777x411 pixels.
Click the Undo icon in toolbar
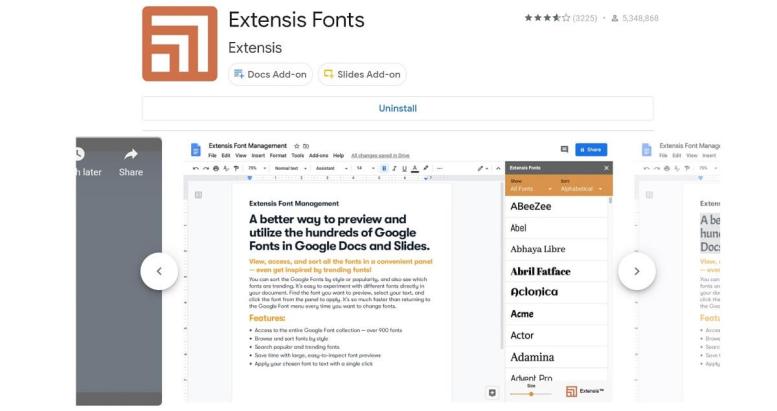click(196, 169)
